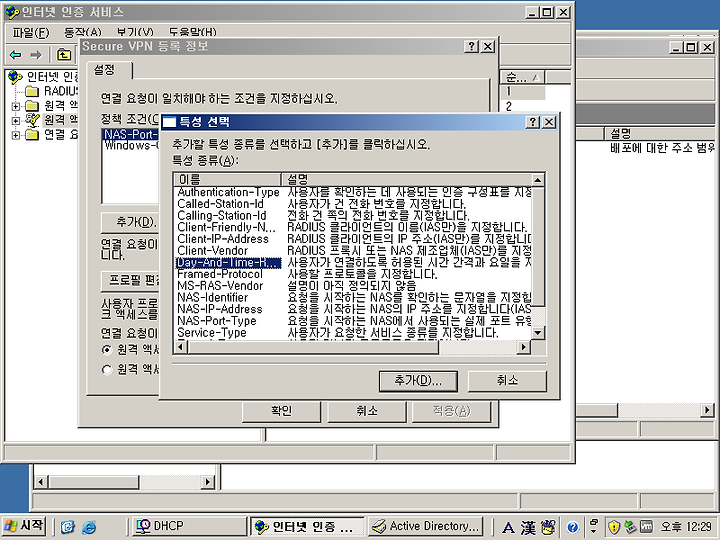Image resolution: width=720 pixels, height=540 pixels.
Task: Select Client-Friendly-N... attribute
Action: 226,227
